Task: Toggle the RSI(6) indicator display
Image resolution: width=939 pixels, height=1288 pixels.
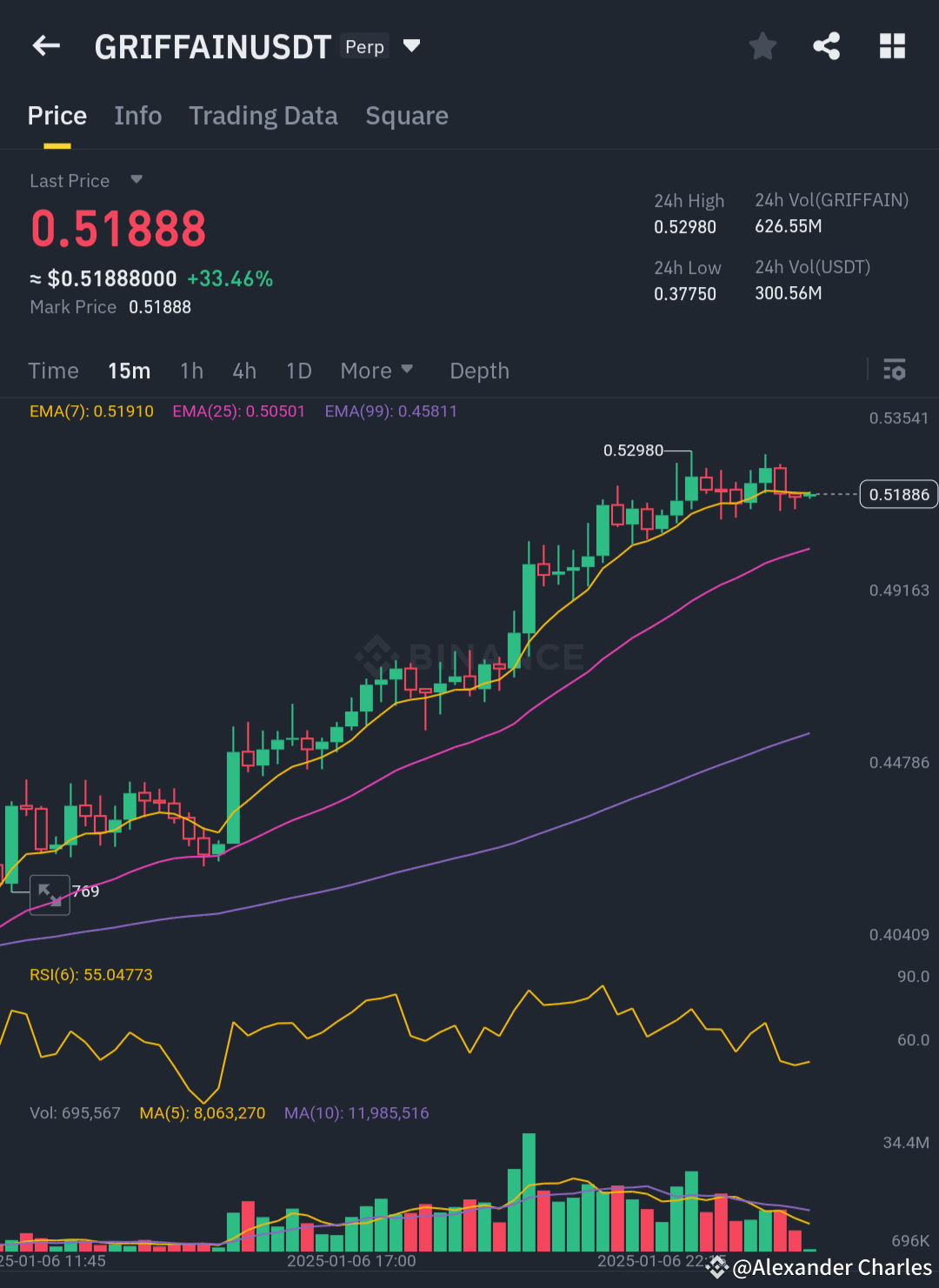Action: click(x=90, y=975)
